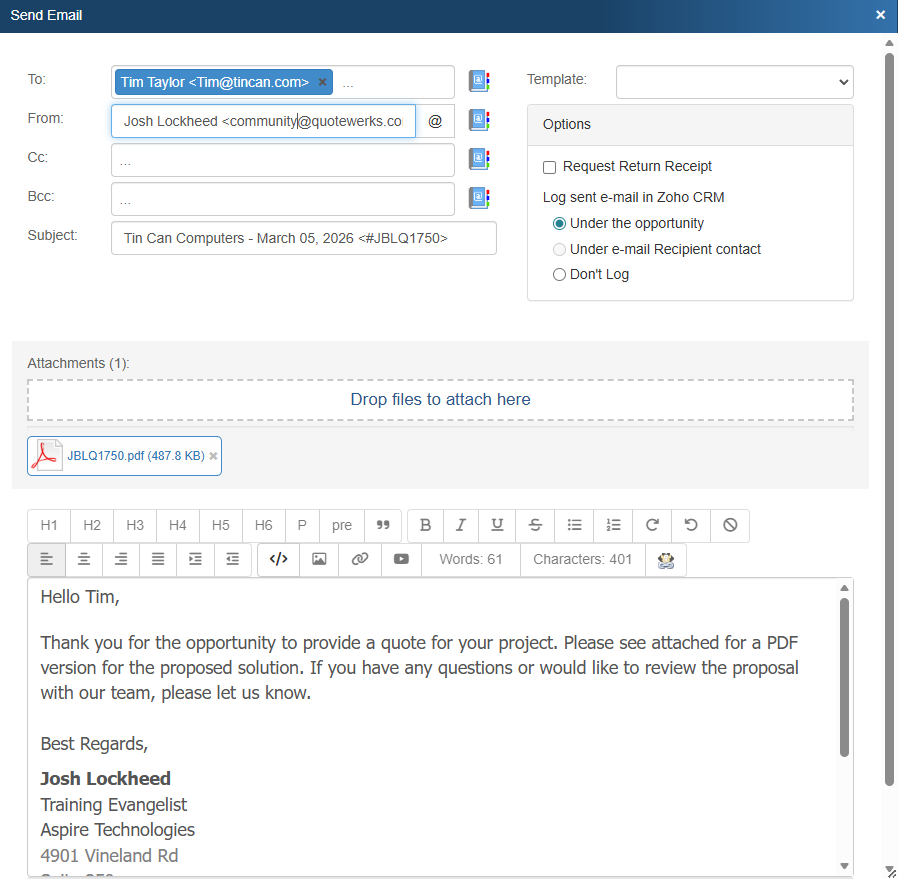Remove Tim Taylor from the To recipients

click(322, 82)
